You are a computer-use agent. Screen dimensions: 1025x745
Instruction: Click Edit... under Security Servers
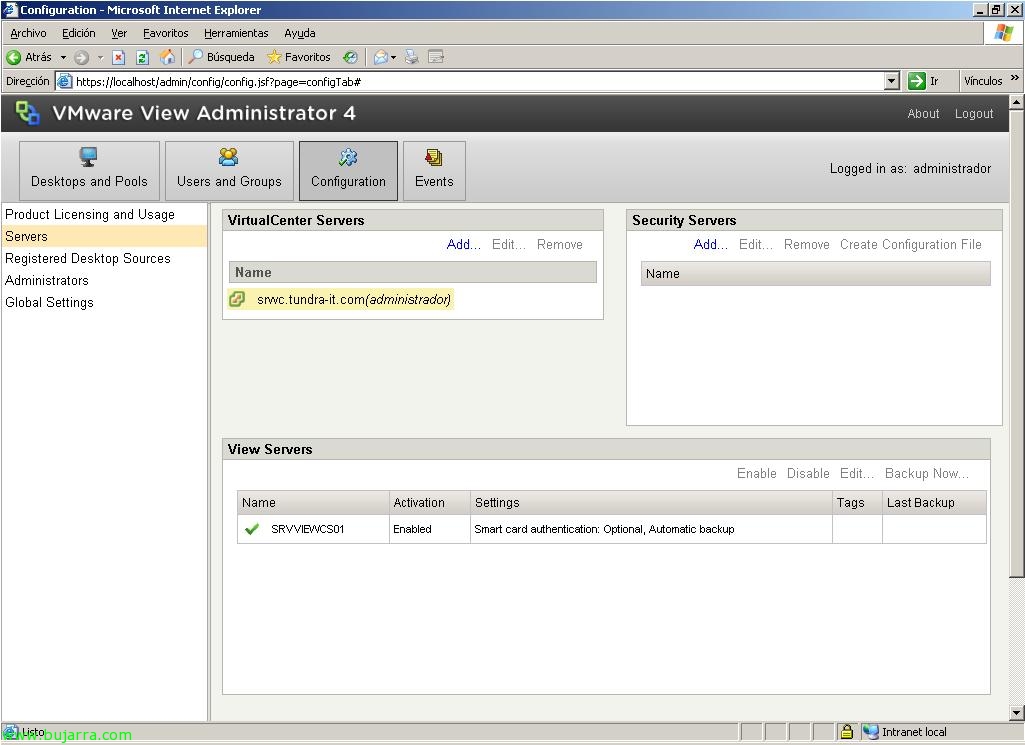pos(756,244)
